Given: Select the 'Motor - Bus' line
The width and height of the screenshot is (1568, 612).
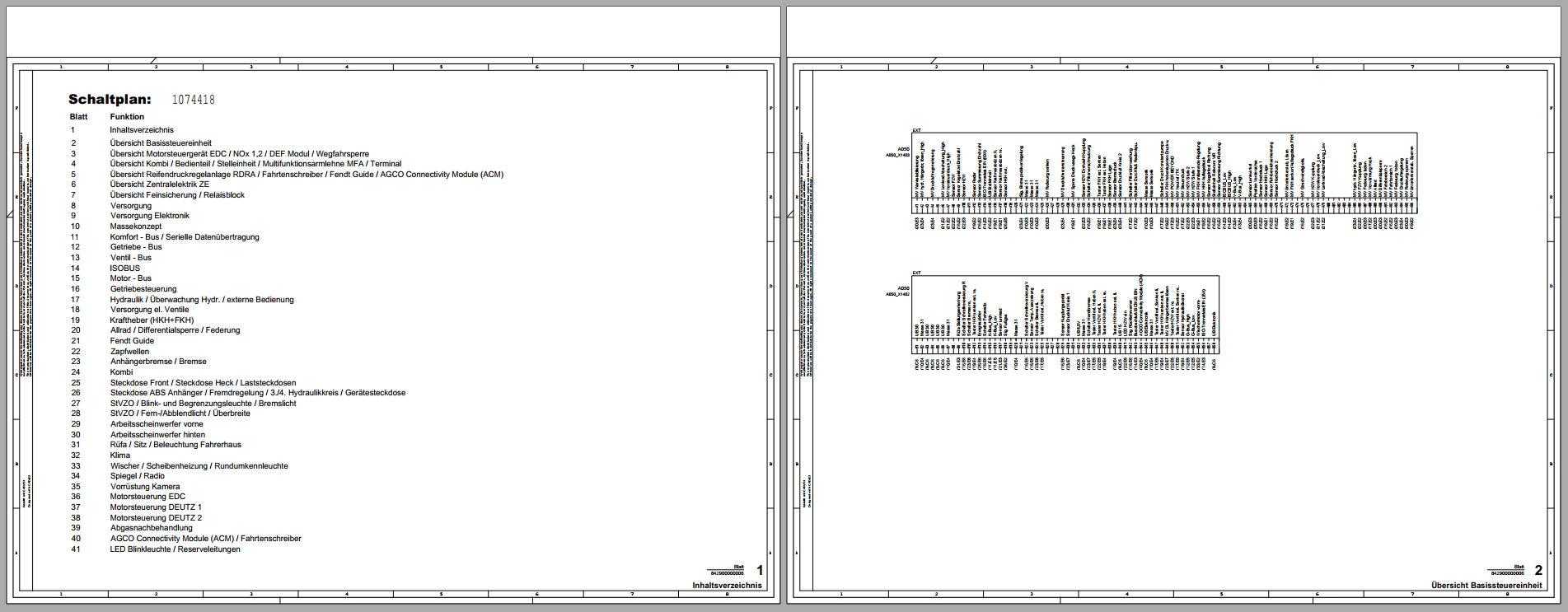Looking at the screenshot, I should [131, 278].
